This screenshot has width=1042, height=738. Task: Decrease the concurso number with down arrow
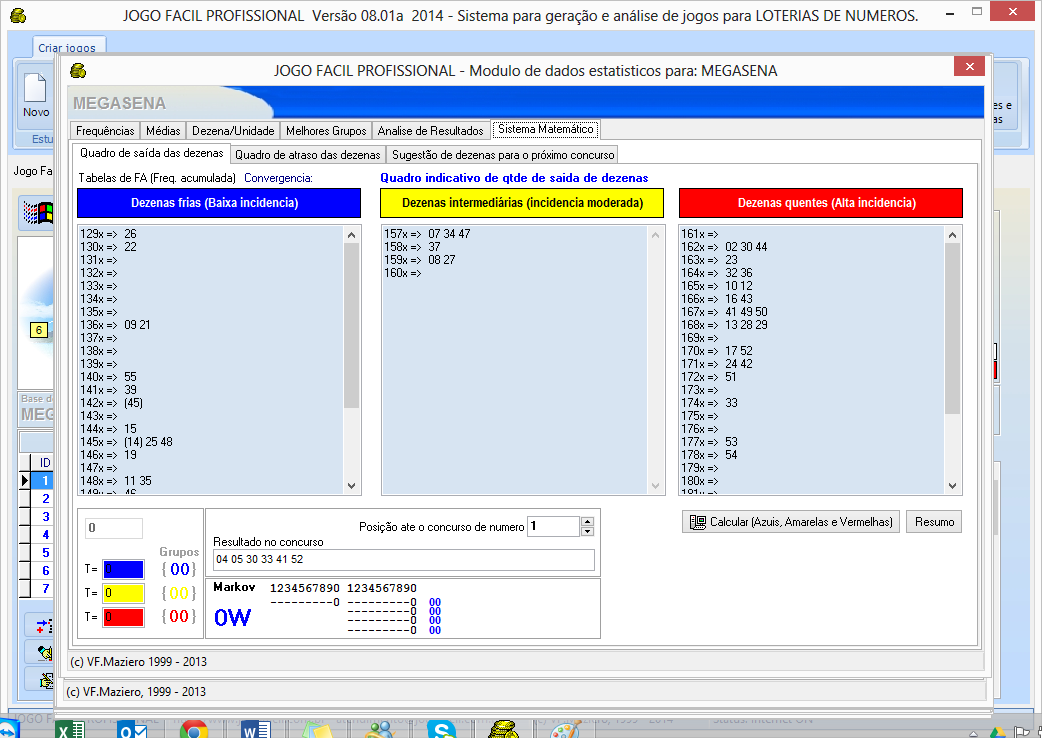[x=587, y=531]
